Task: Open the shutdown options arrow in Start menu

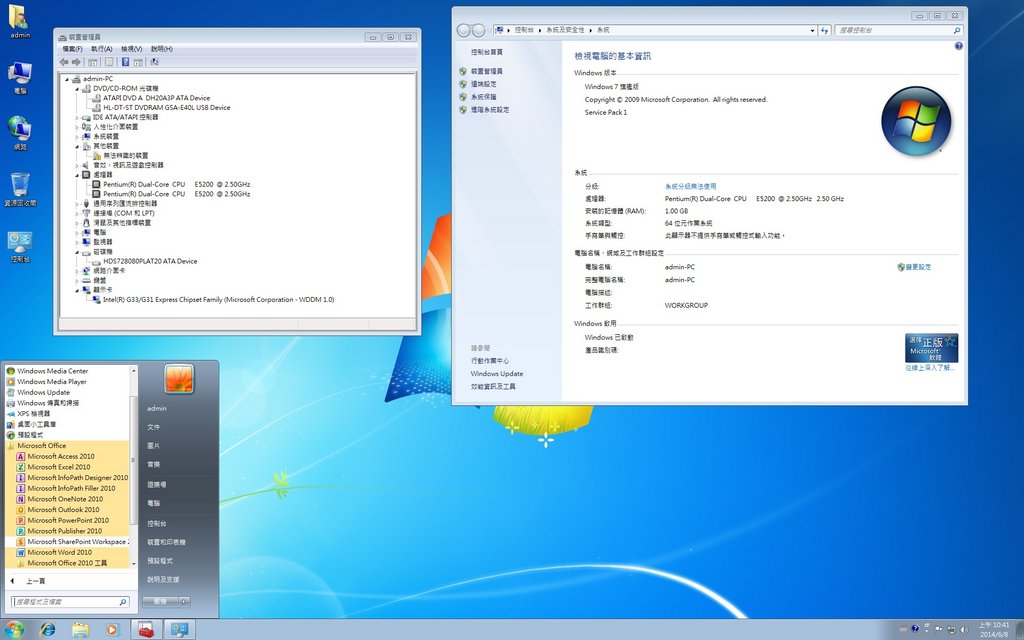Action: [185, 601]
